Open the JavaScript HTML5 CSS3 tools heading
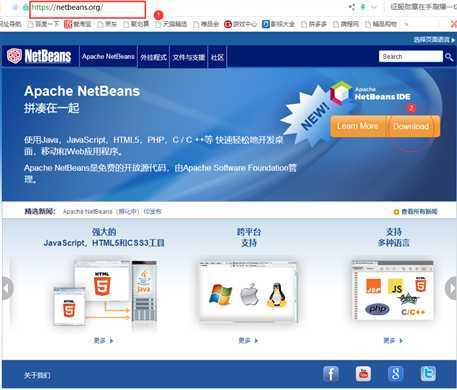Screen dimensions: 457x390 [104, 237]
